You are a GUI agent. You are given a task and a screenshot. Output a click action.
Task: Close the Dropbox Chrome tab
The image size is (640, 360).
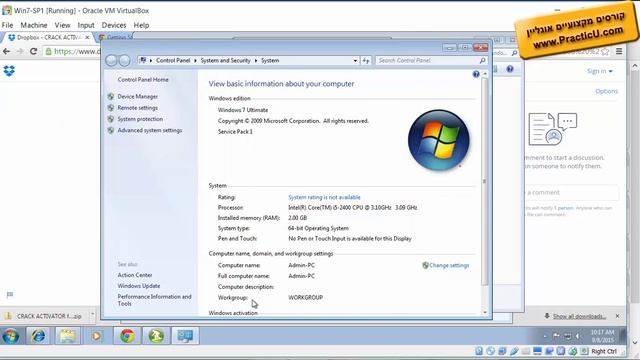(x=87, y=38)
